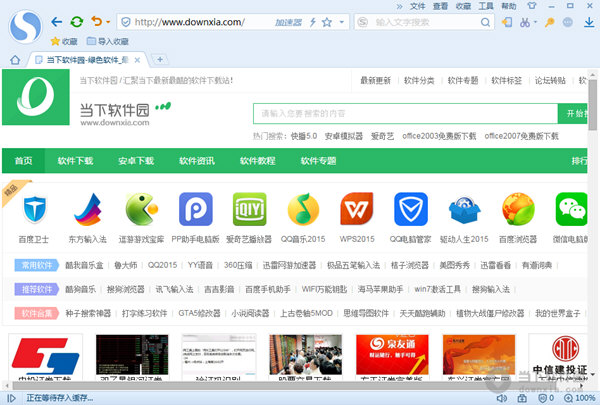Image resolution: width=600 pixels, height=405 pixels.
Task: Open the scissors tool dropdown arrow
Action: pos(535,22)
